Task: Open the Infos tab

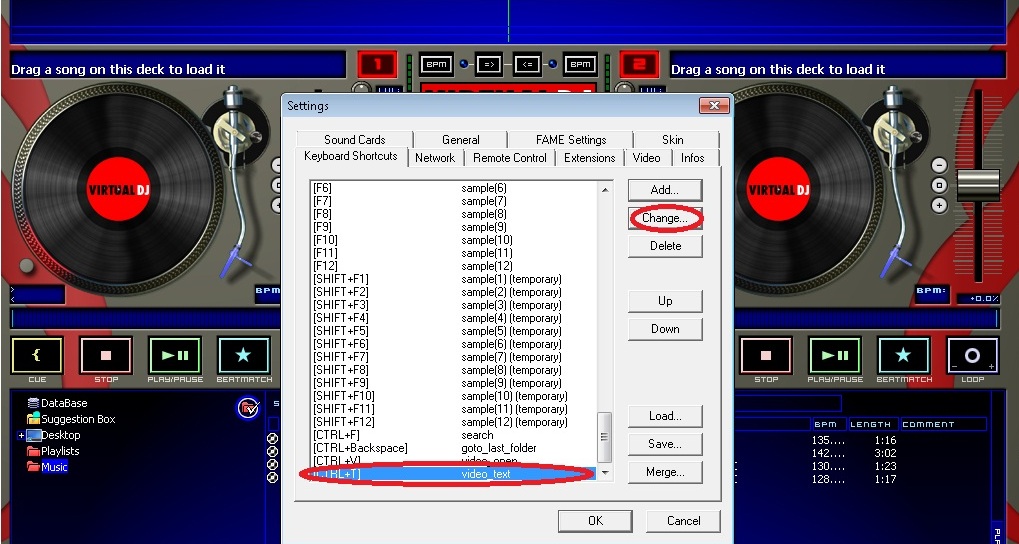Action: click(x=693, y=158)
